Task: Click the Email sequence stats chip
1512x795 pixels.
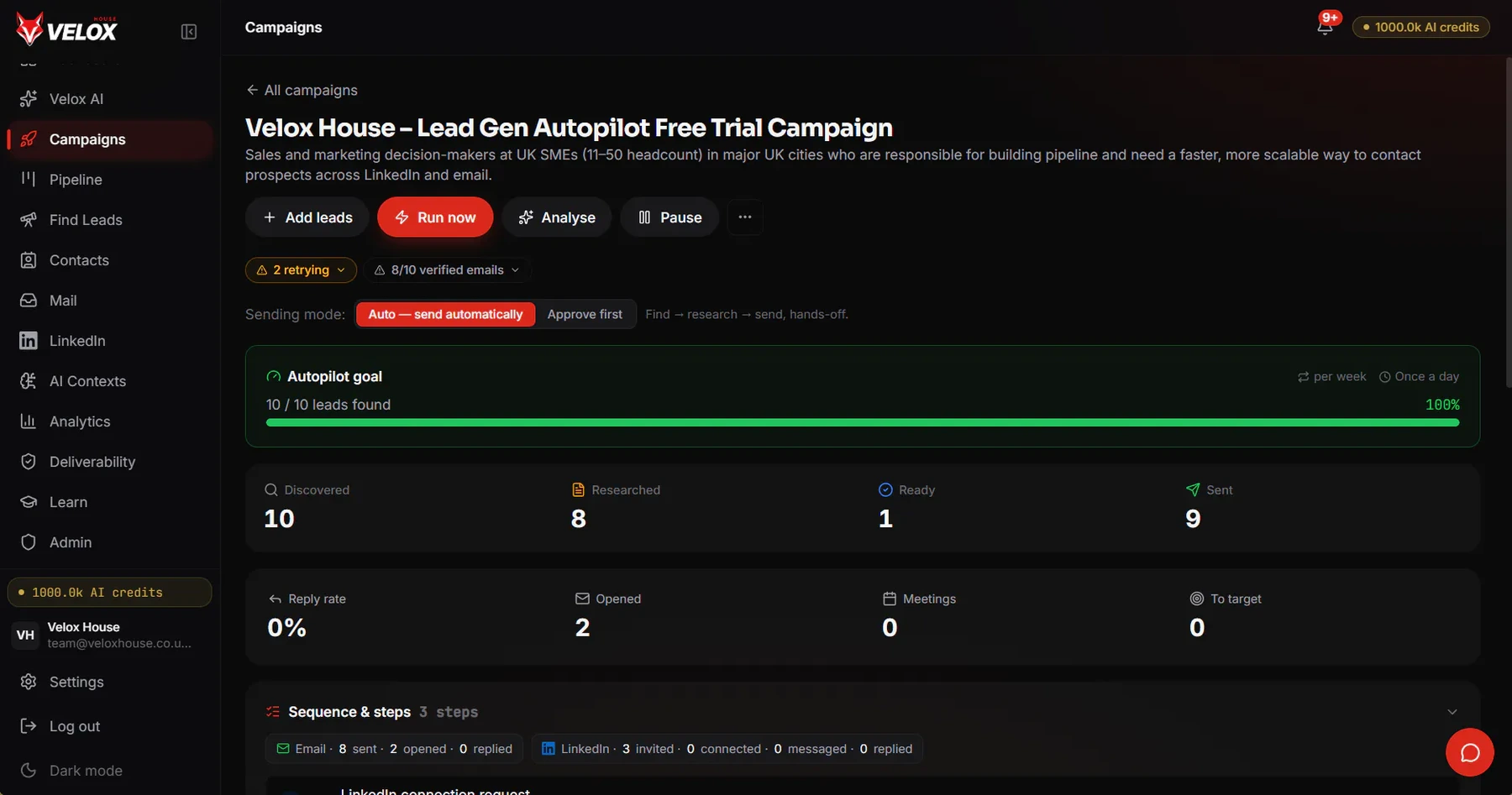Action: 394,749
